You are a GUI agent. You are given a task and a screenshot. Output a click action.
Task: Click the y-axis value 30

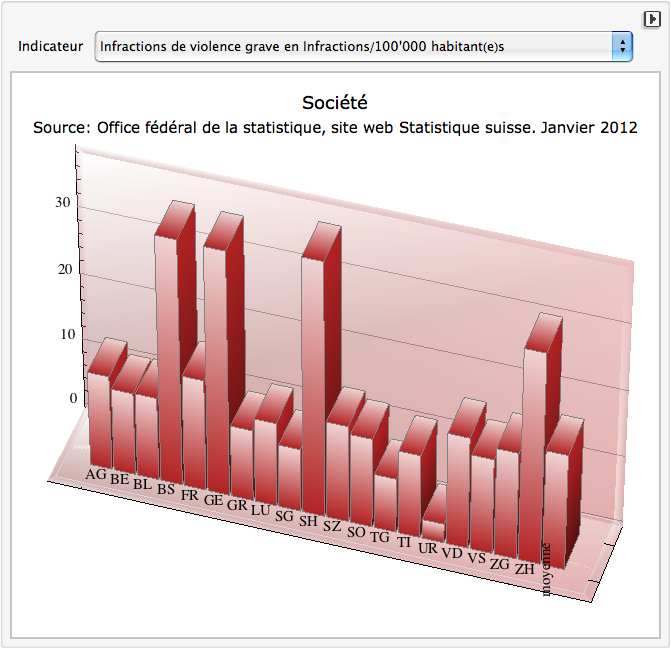point(62,202)
